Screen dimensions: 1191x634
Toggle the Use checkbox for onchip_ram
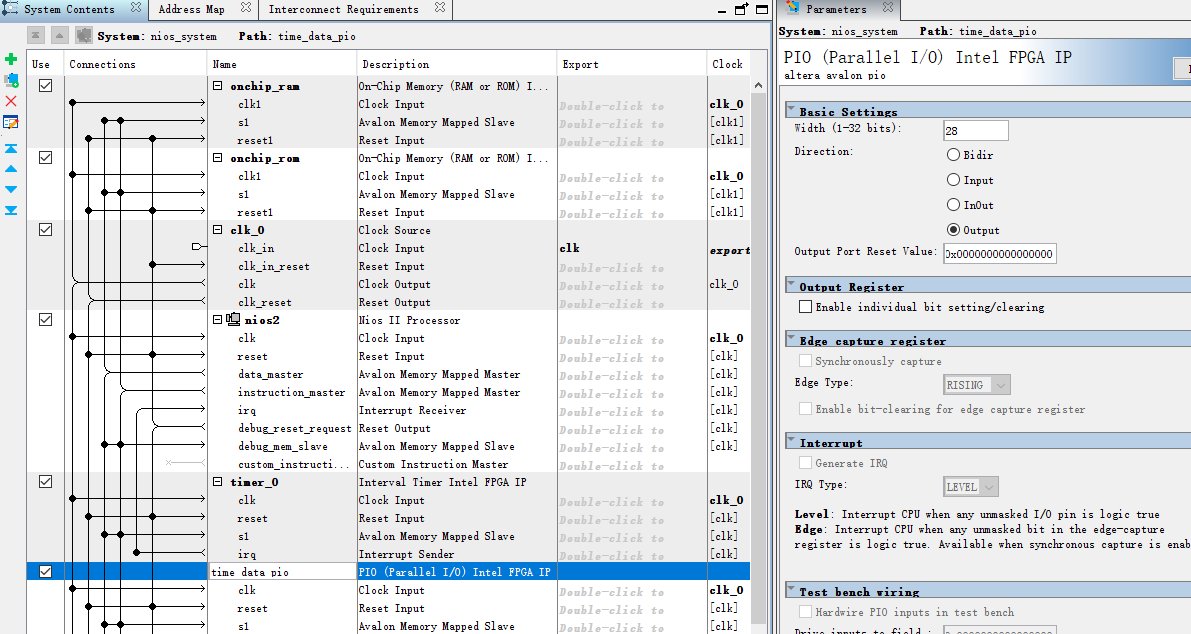pos(46,86)
